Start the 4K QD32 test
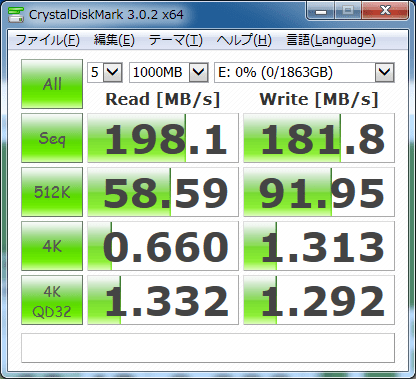The height and width of the screenshot is (379, 416). point(52,300)
